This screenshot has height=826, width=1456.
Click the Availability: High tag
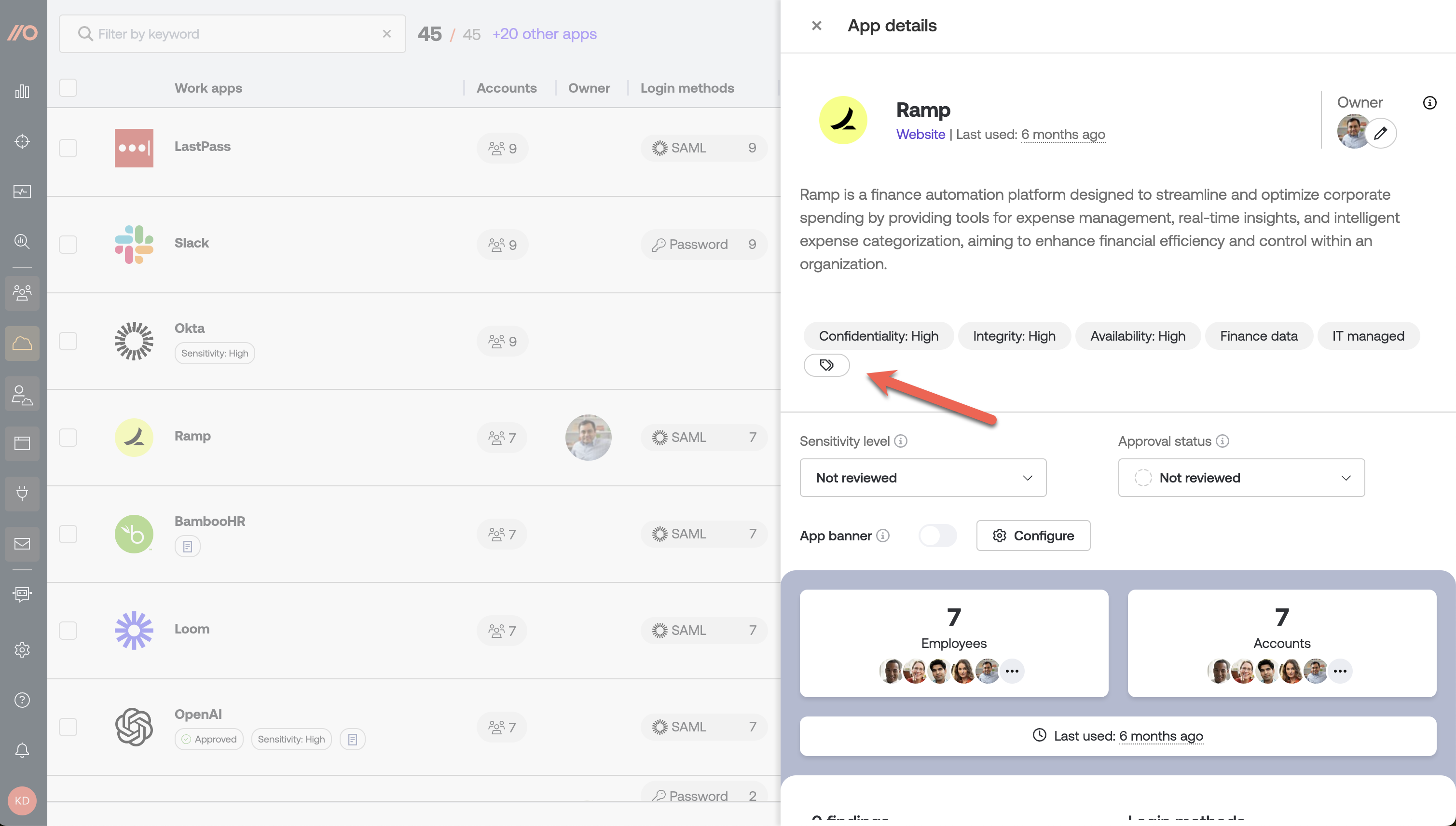tap(1138, 336)
